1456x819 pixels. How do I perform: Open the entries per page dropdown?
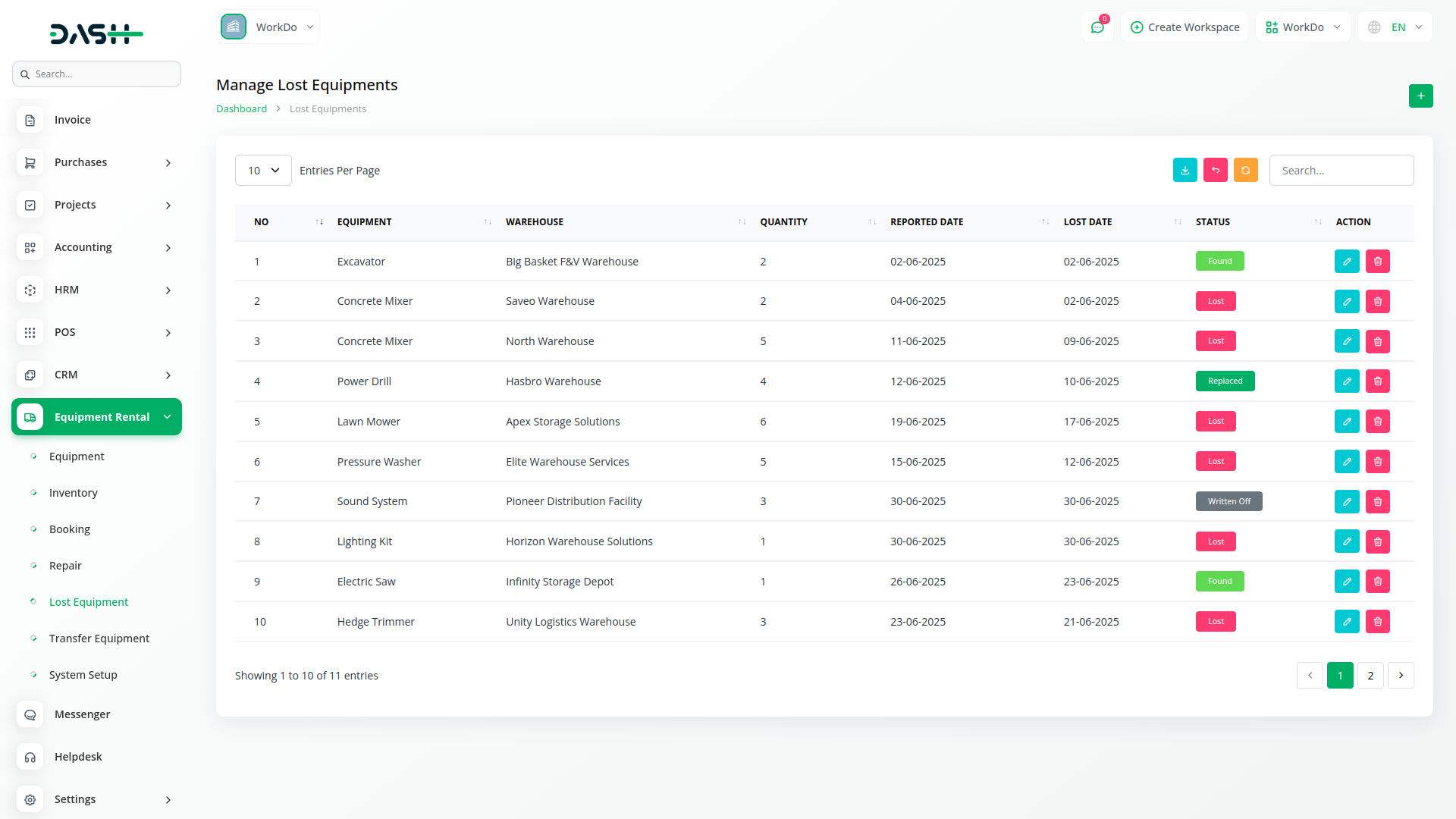tap(263, 171)
